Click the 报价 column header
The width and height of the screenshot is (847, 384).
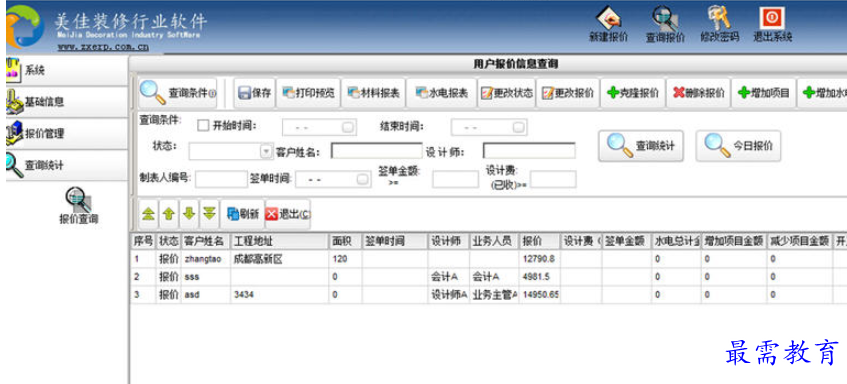(540, 241)
